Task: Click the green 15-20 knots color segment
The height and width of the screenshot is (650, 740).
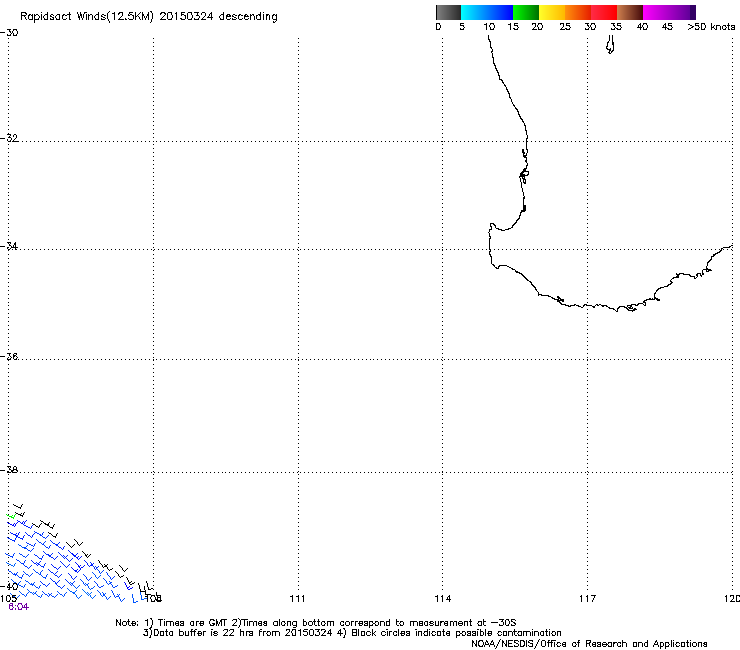Action: [x=526, y=12]
